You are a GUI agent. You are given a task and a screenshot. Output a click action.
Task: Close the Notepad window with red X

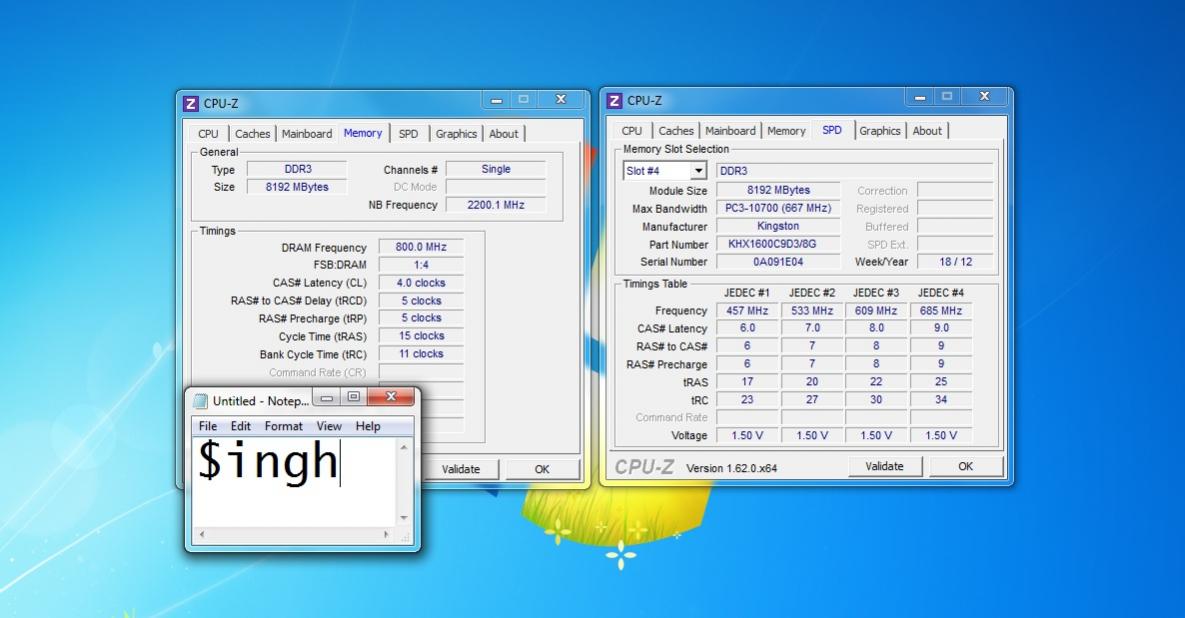(x=391, y=397)
